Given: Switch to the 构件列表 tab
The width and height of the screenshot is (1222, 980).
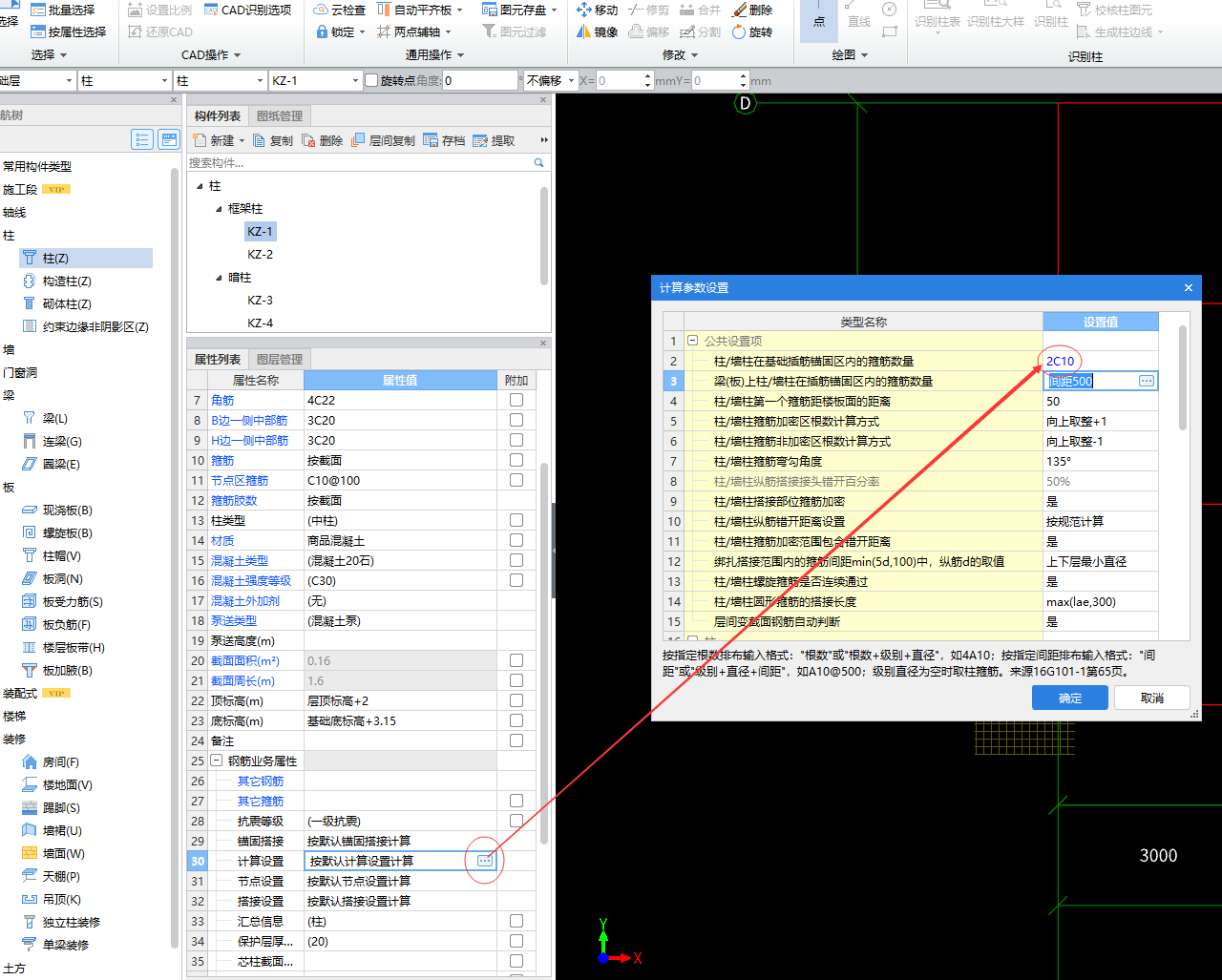Looking at the screenshot, I should (218, 115).
